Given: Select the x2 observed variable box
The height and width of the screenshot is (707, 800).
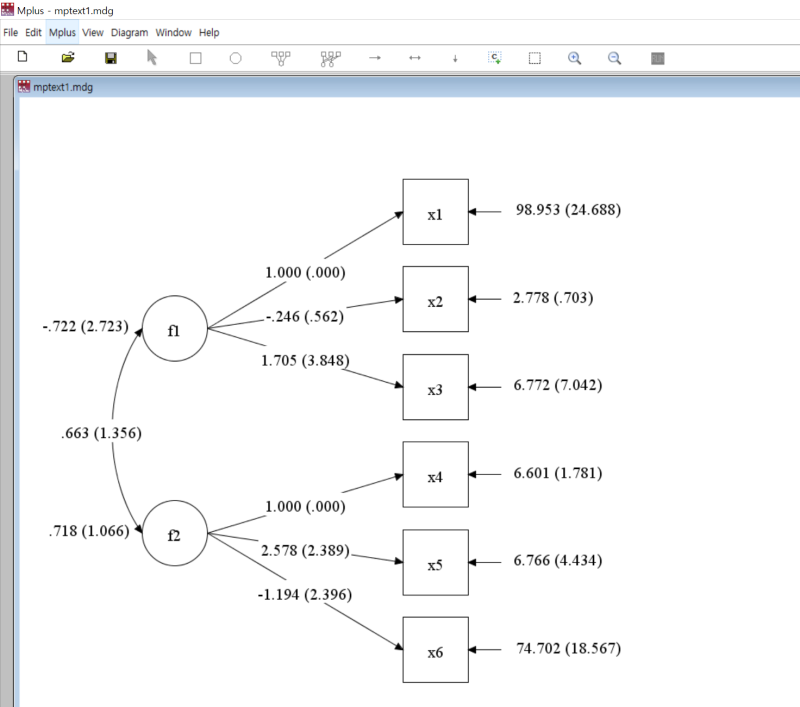Looking at the screenshot, I should [x=436, y=299].
